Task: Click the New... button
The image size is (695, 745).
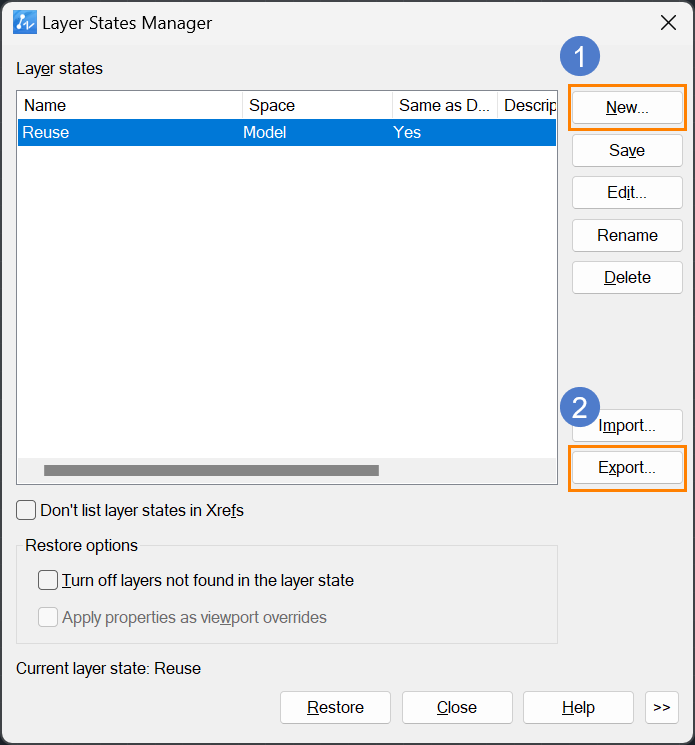Action: pyautogui.click(x=627, y=107)
